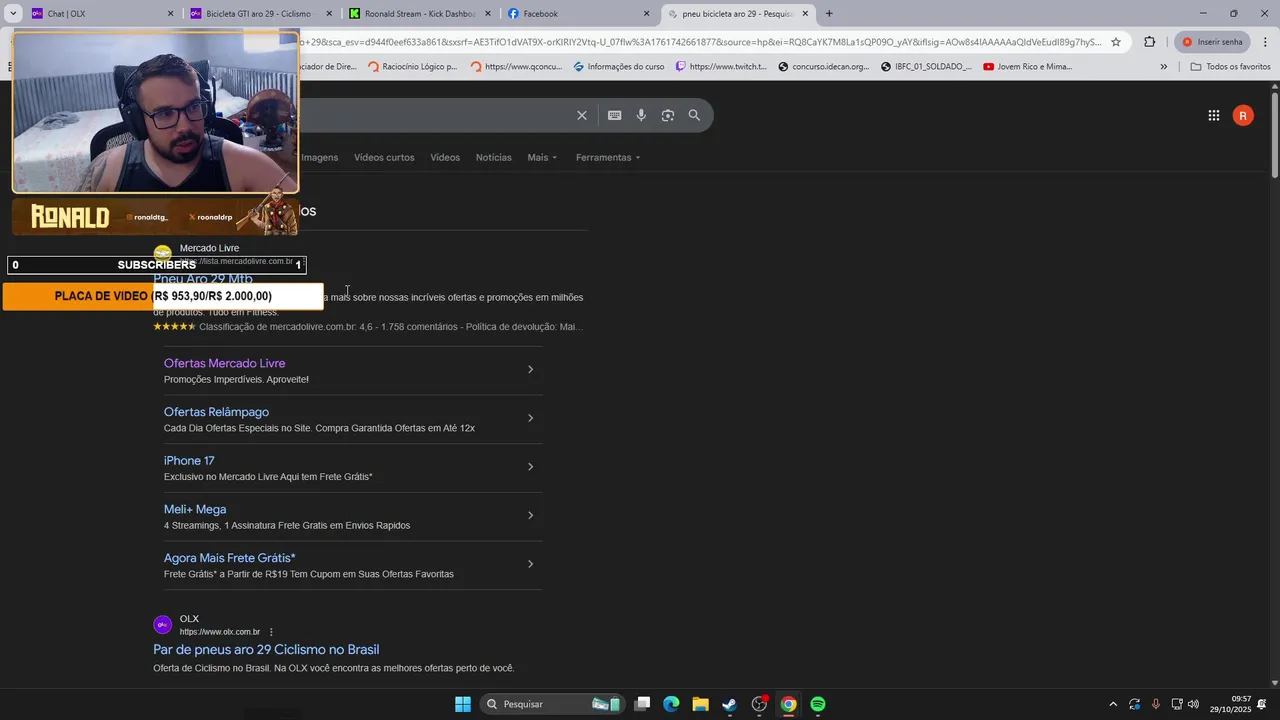Switch to the Roonald Stream Kick Dashboard tab

pos(418,14)
